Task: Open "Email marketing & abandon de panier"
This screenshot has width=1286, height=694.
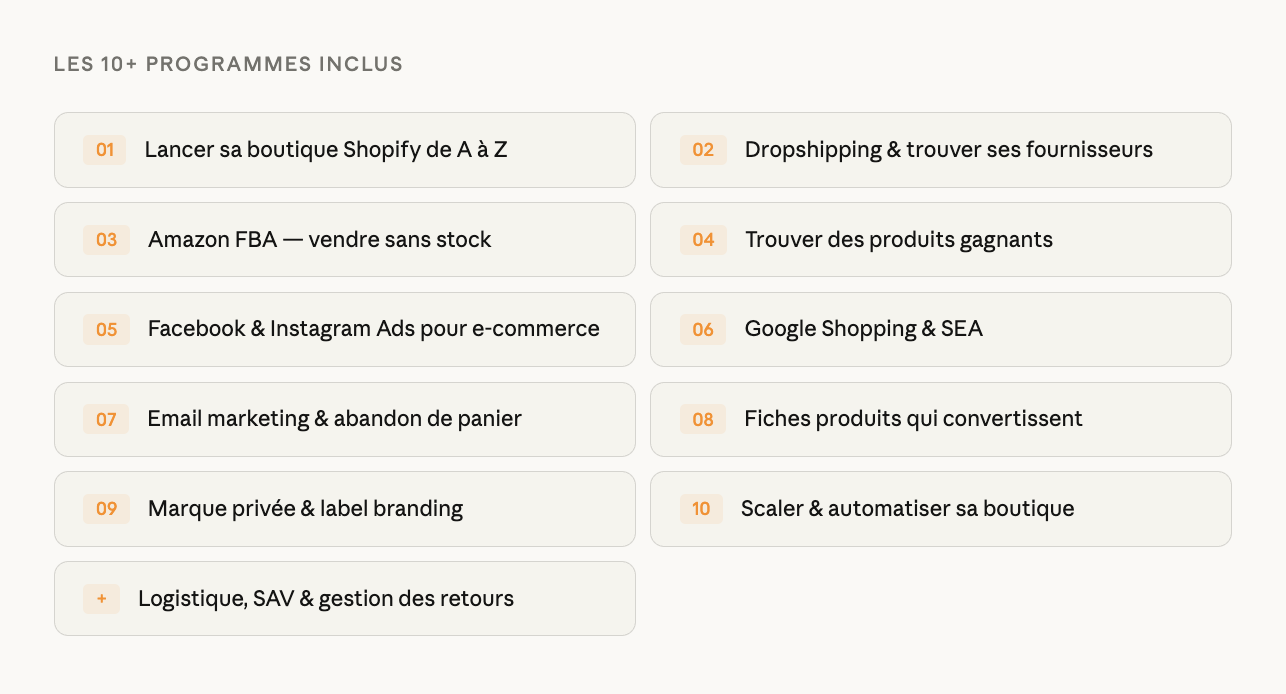Action: pyautogui.click(x=334, y=419)
